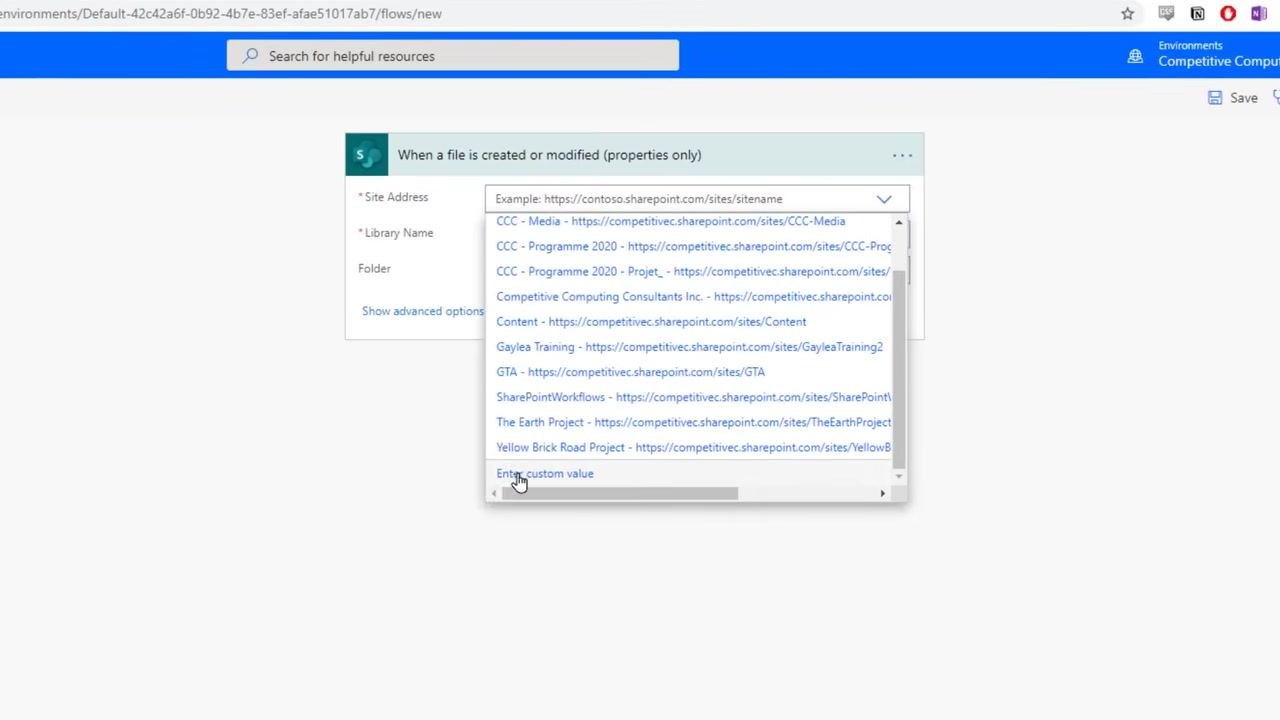Click the Library Name field label
The height and width of the screenshot is (720, 1280).
[399, 233]
